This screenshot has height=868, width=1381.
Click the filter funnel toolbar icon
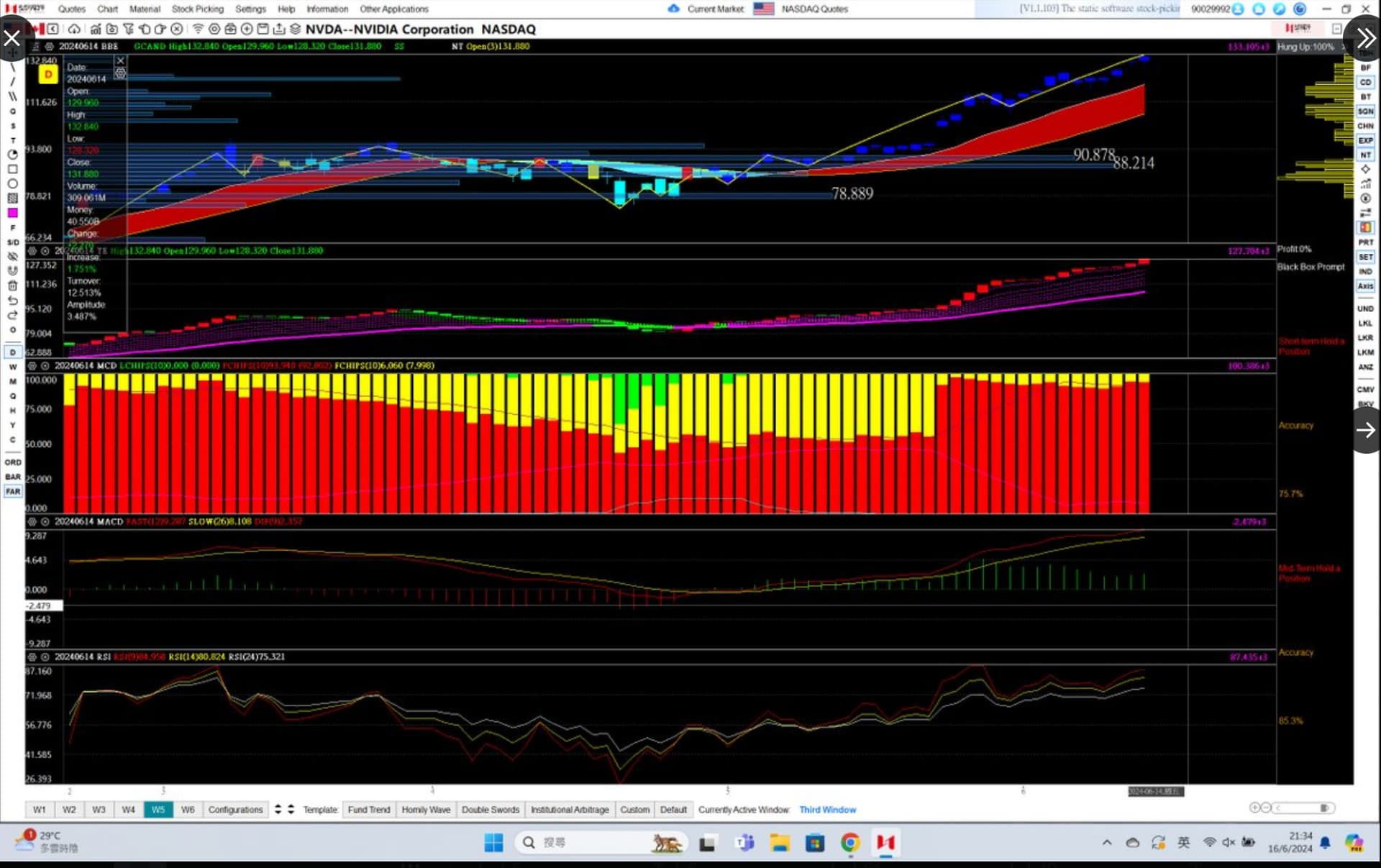(x=128, y=29)
